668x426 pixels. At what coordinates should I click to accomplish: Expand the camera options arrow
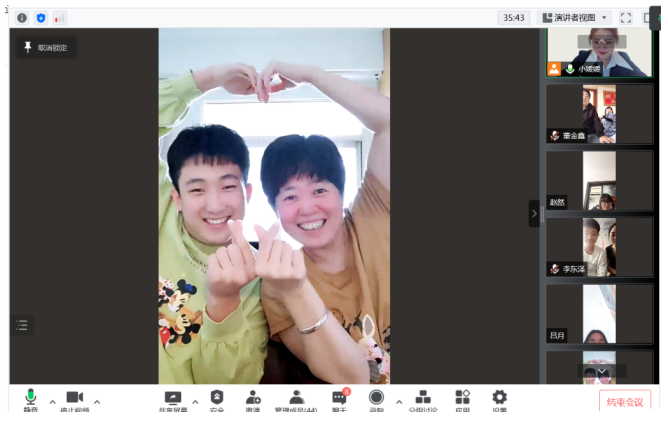[97, 402]
